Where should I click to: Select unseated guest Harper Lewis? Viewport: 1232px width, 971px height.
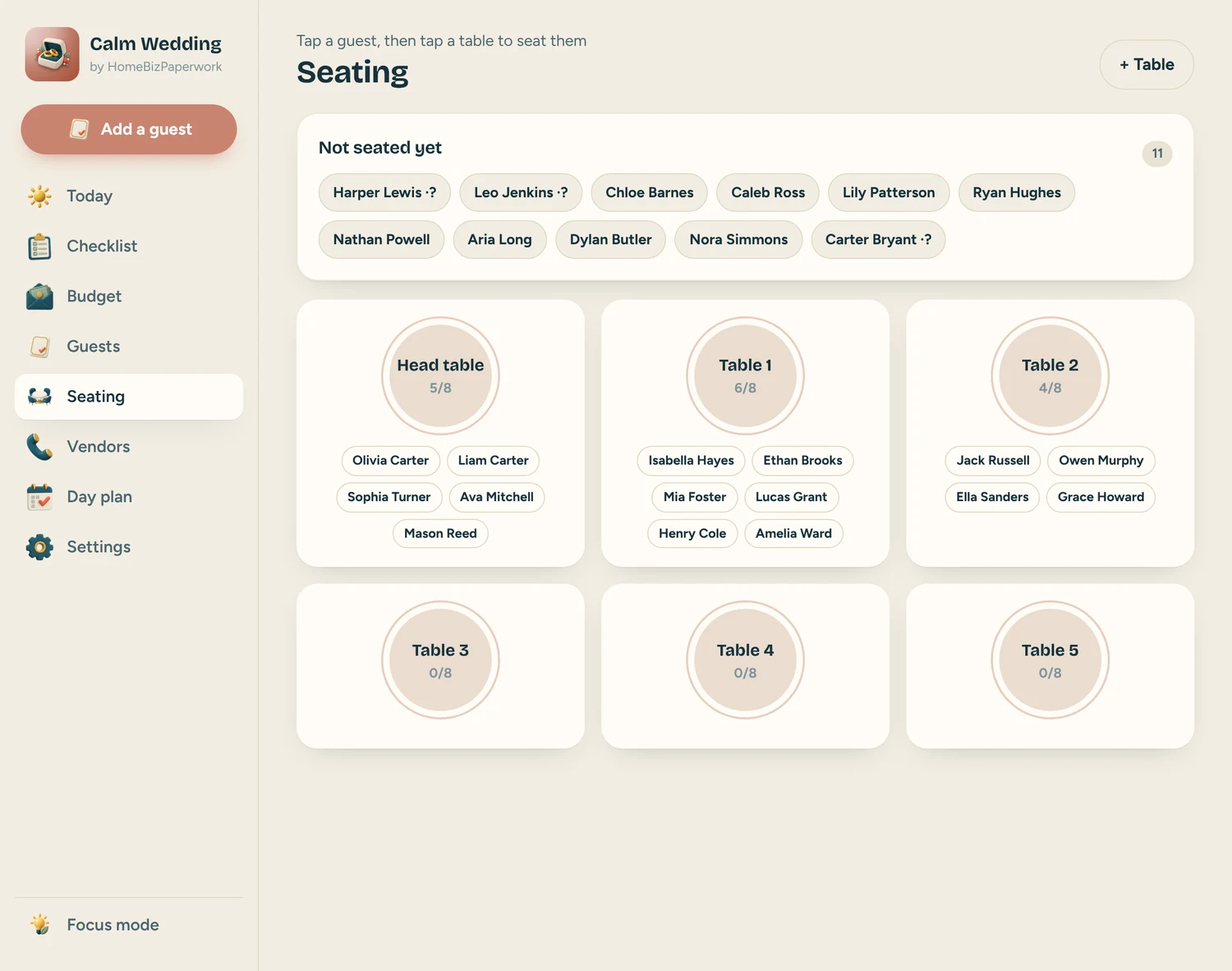(x=384, y=192)
